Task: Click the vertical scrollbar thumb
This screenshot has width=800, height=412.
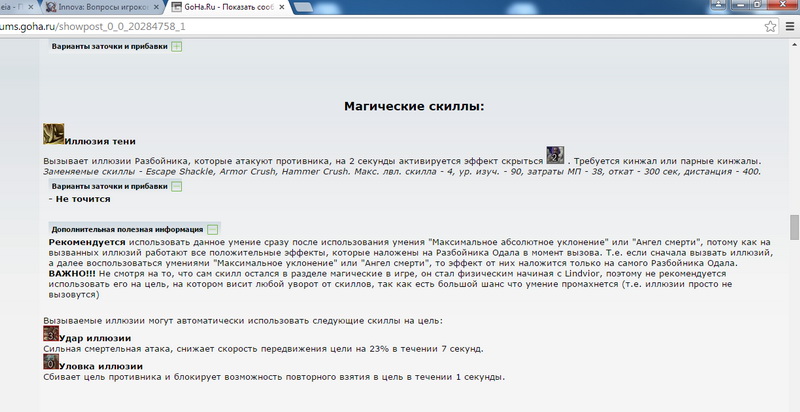Action: [x=794, y=227]
